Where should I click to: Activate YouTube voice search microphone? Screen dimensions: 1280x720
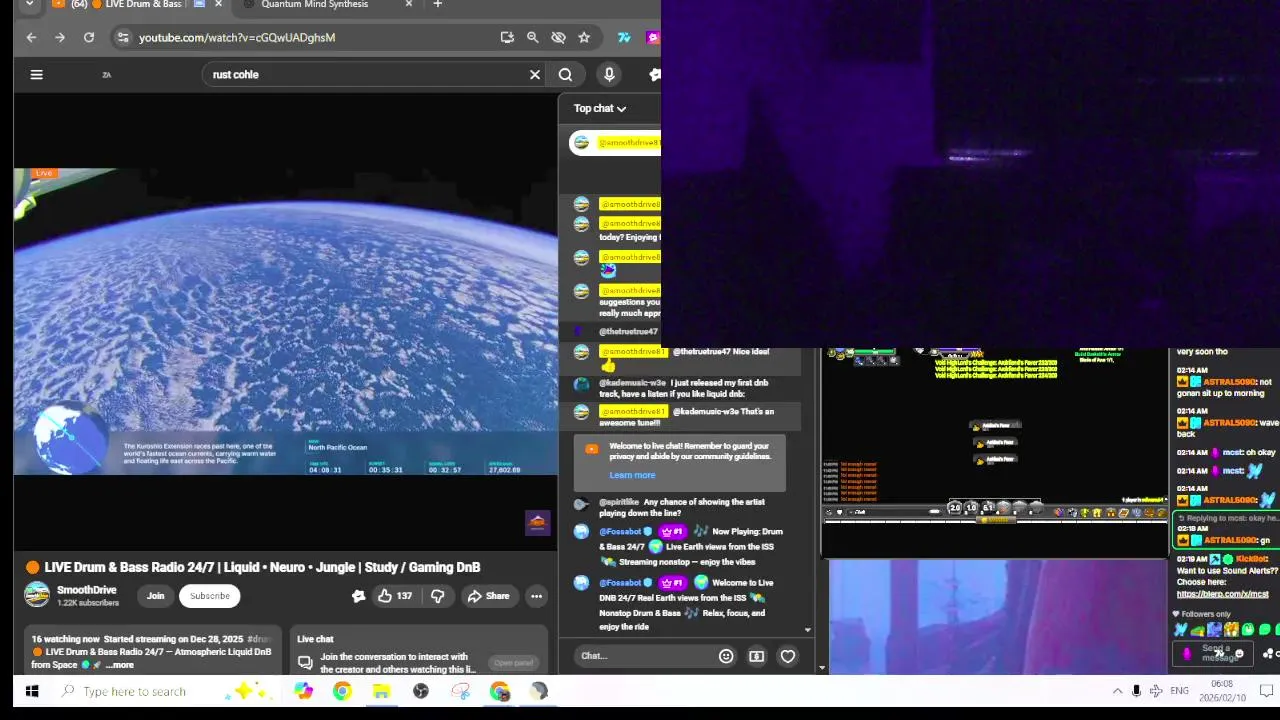pyautogui.click(x=609, y=74)
